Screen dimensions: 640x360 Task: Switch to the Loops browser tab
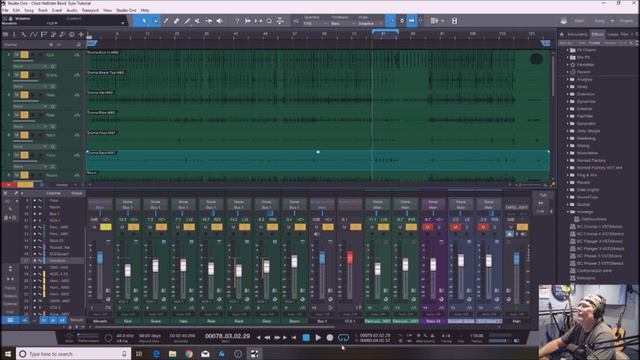click(613, 34)
